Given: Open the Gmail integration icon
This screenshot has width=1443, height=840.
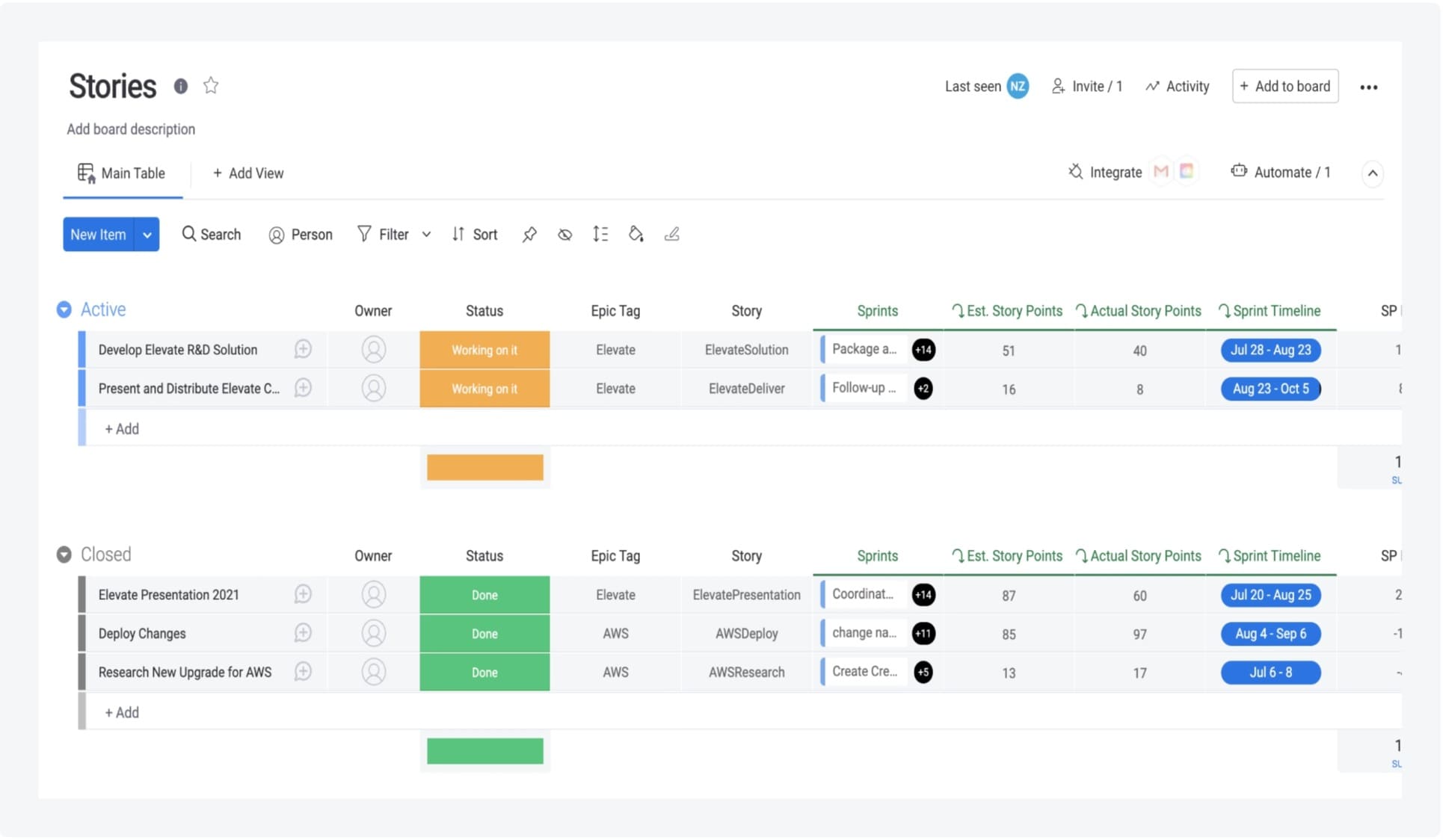Looking at the screenshot, I should click(1160, 171).
